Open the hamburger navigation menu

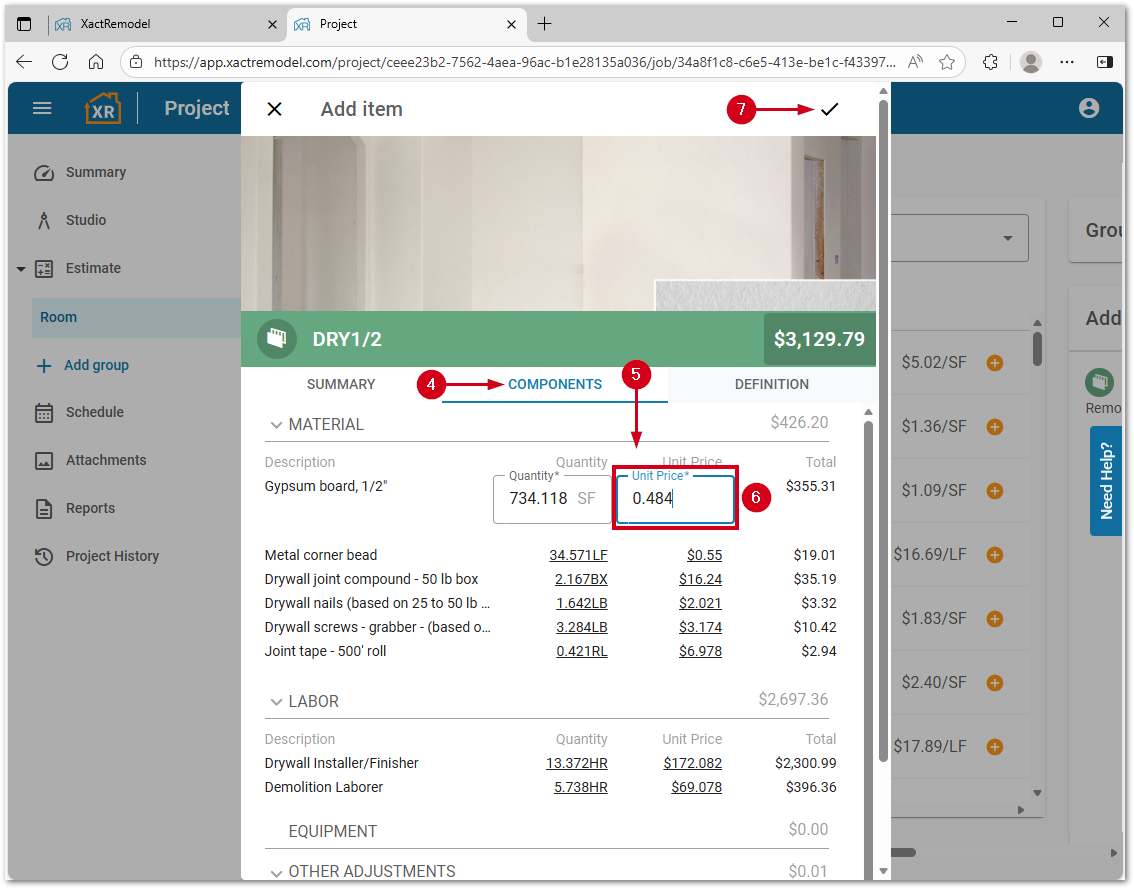pos(42,108)
